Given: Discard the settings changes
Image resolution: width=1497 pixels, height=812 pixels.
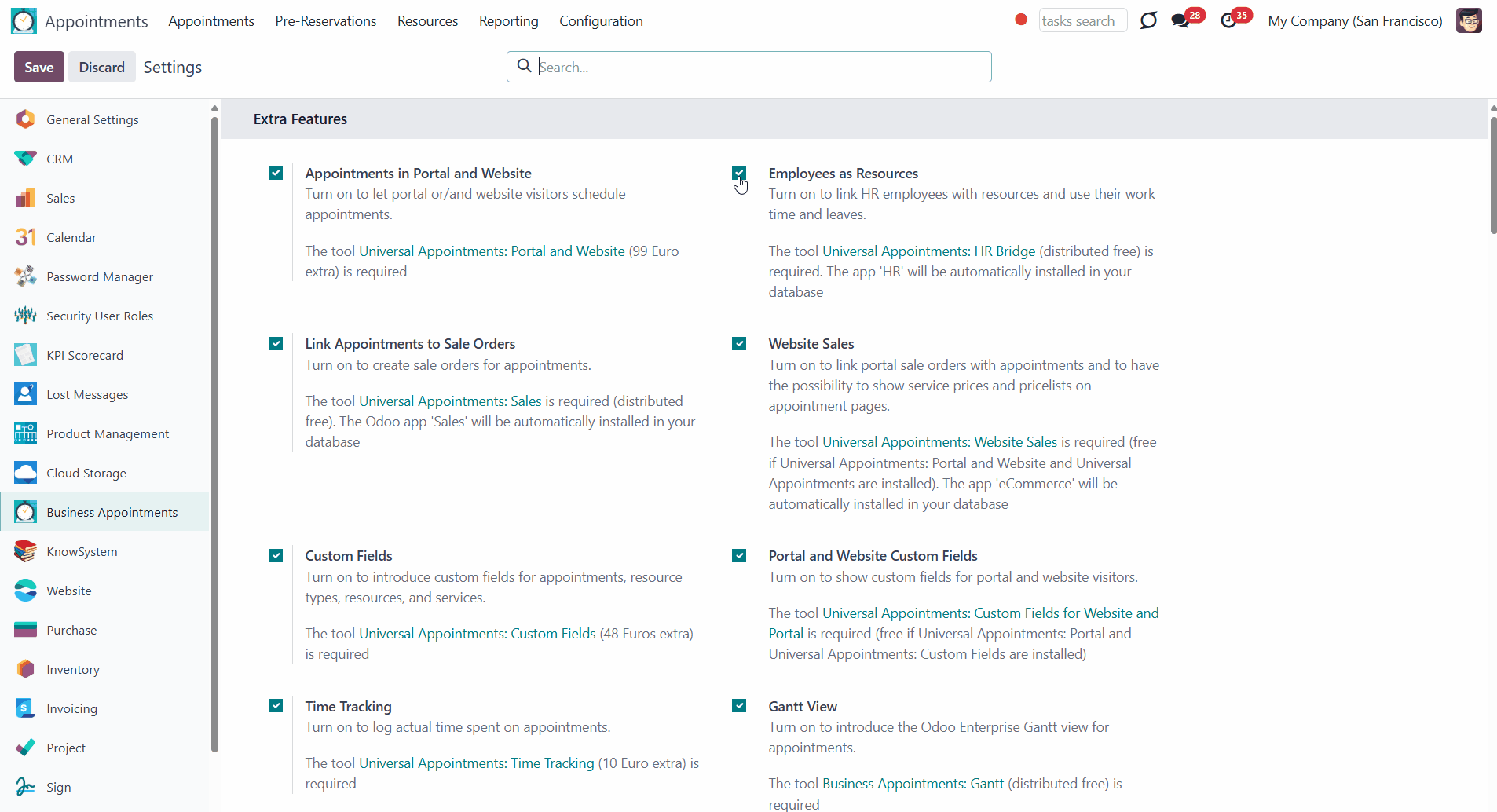Looking at the screenshot, I should pyautogui.click(x=102, y=67).
